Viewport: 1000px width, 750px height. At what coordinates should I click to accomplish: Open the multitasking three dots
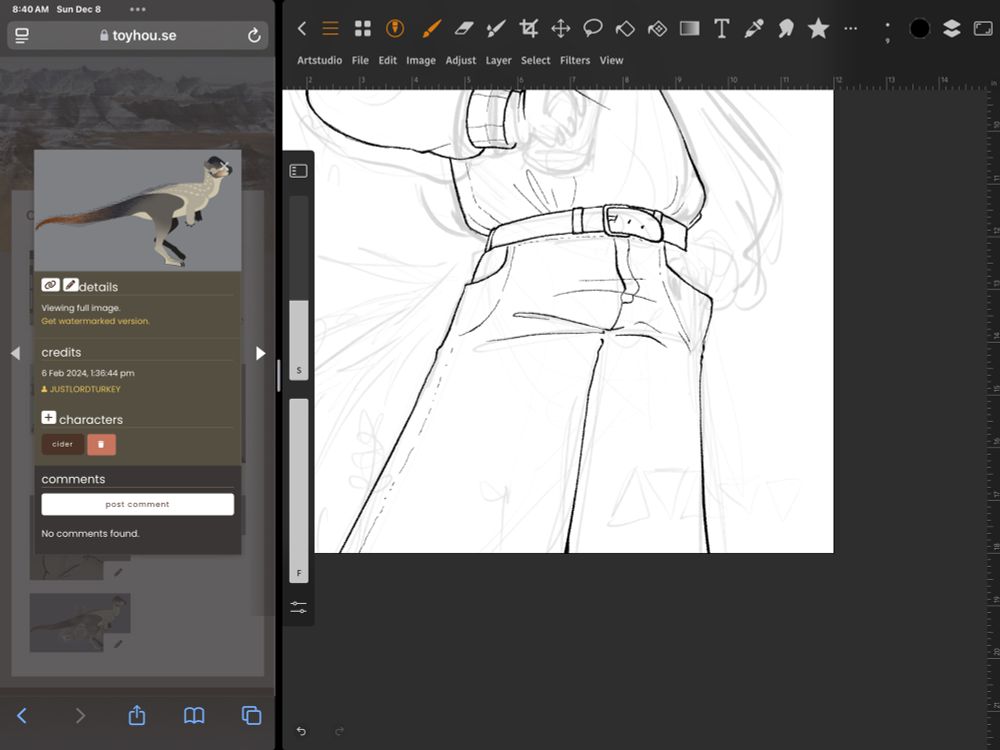138,10
